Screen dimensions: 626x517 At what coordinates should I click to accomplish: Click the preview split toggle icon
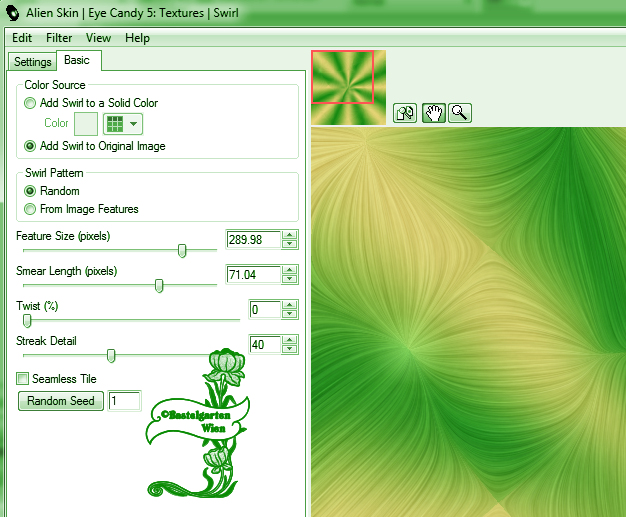405,113
